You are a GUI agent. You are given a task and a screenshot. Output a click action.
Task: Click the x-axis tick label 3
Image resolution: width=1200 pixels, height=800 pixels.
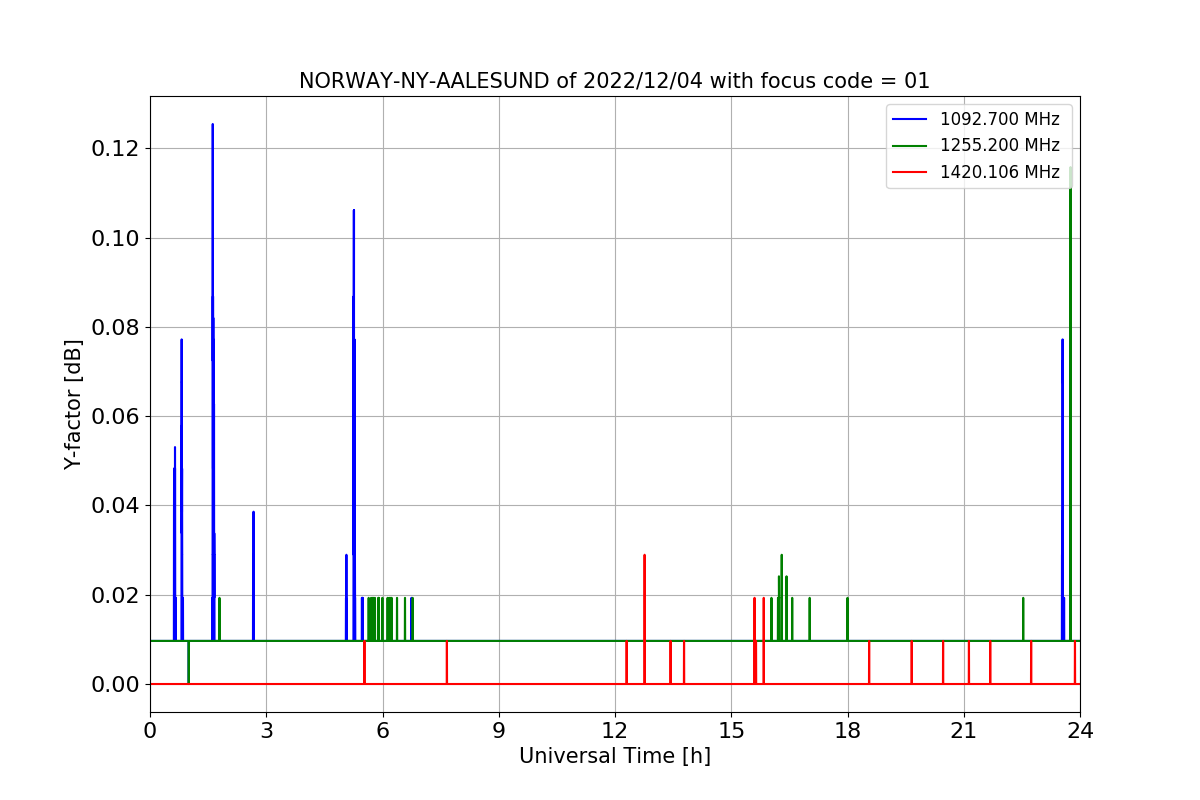pos(266,731)
